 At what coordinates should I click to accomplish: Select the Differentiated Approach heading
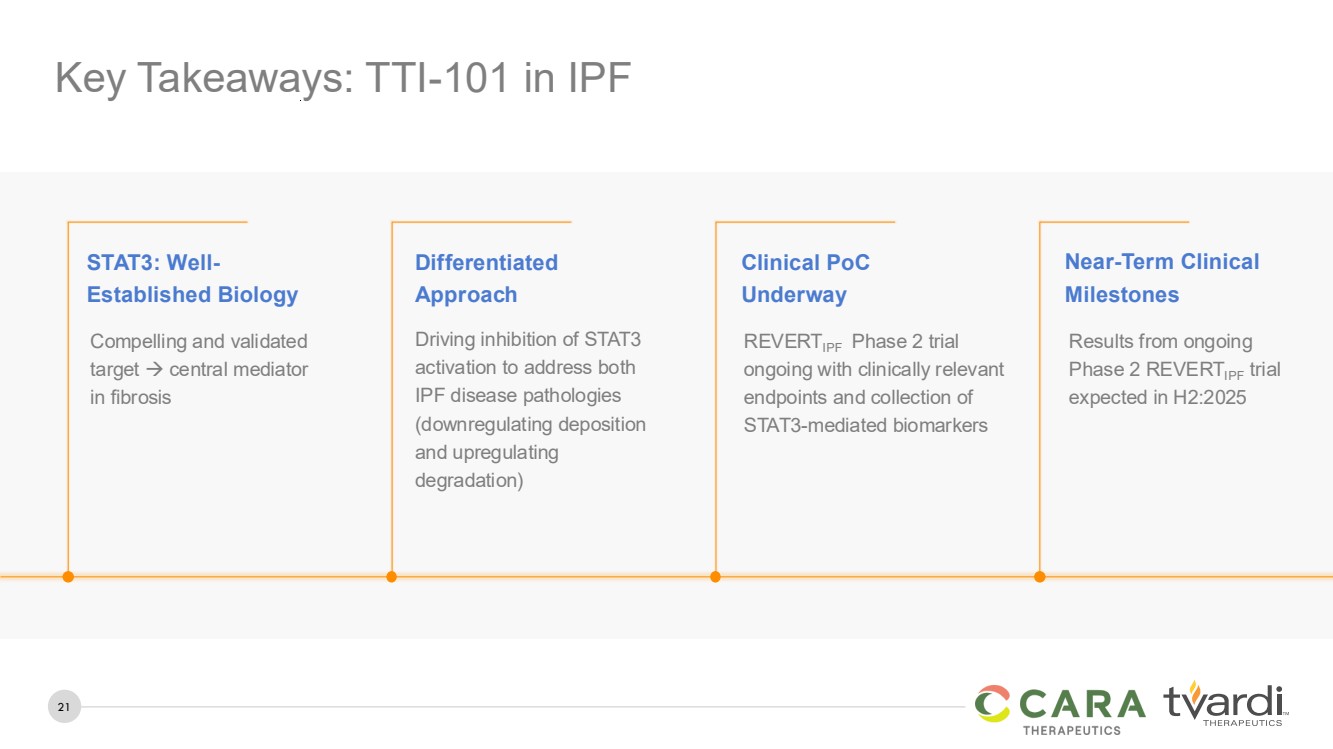(x=486, y=279)
